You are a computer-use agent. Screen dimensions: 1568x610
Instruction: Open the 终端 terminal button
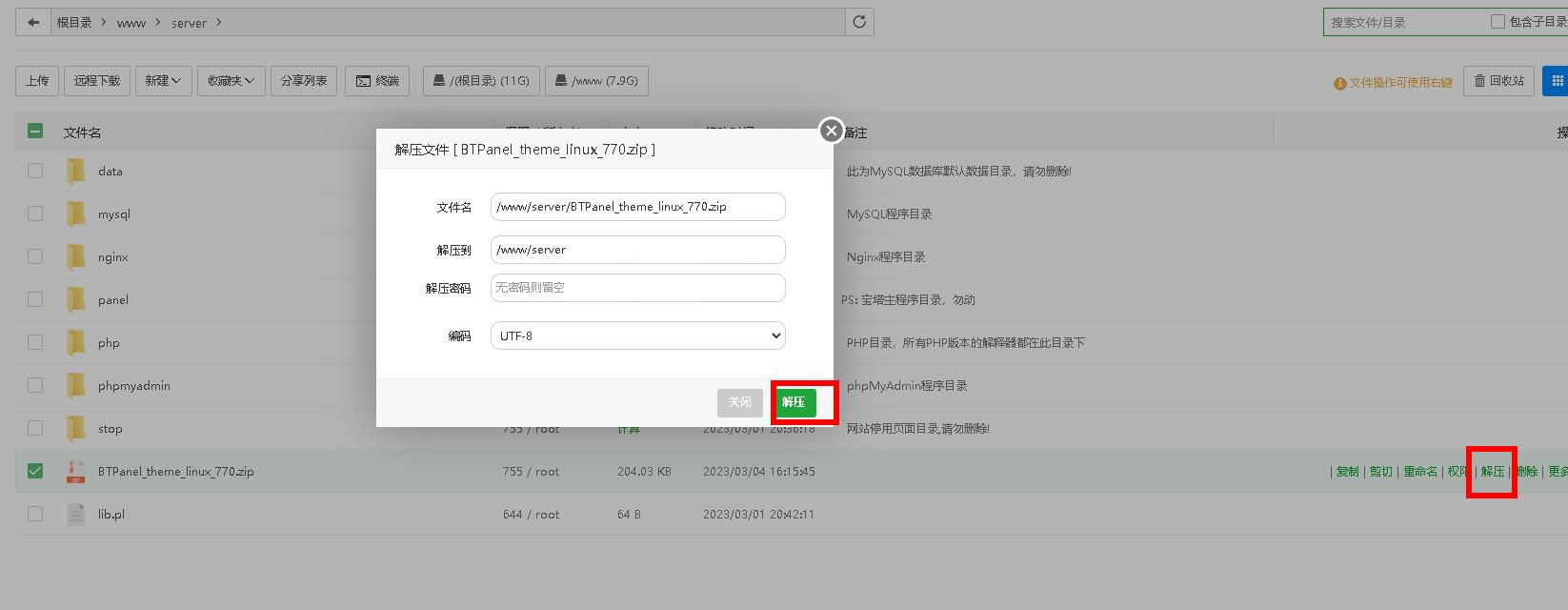click(x=378, y=81)
